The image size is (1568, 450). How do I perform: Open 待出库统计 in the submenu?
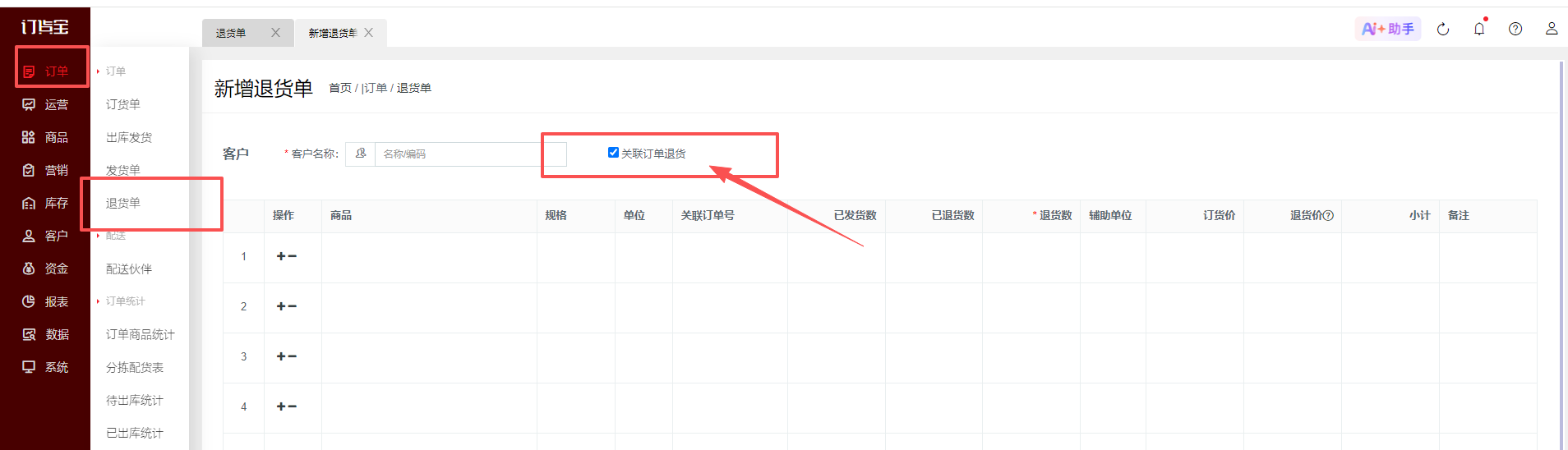tap(135, 400)
